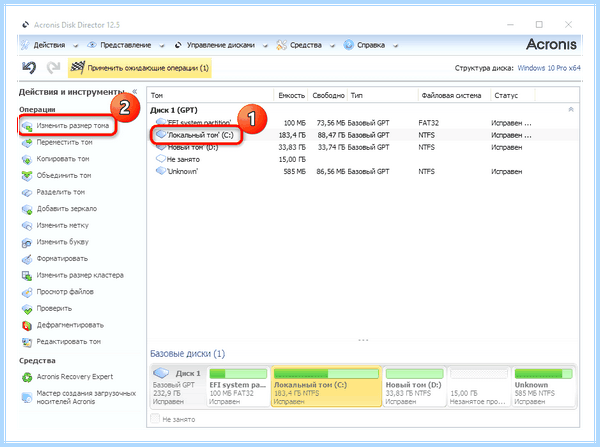Collapse the Диск 1 (GPT) group chevron
The image size is (600, 447).
point(571,110)
